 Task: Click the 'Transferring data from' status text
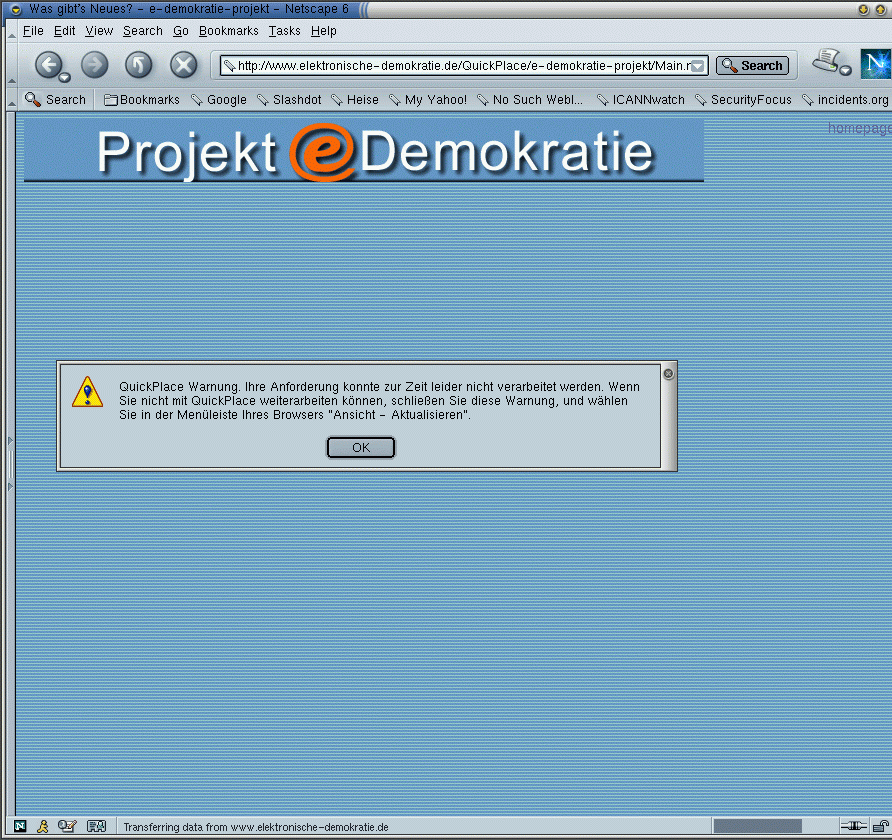(256, 827)
